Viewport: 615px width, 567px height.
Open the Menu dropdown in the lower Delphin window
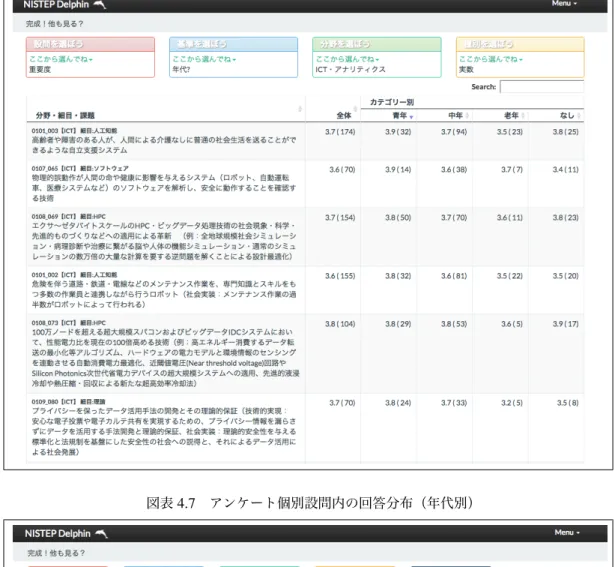[567, 532]
